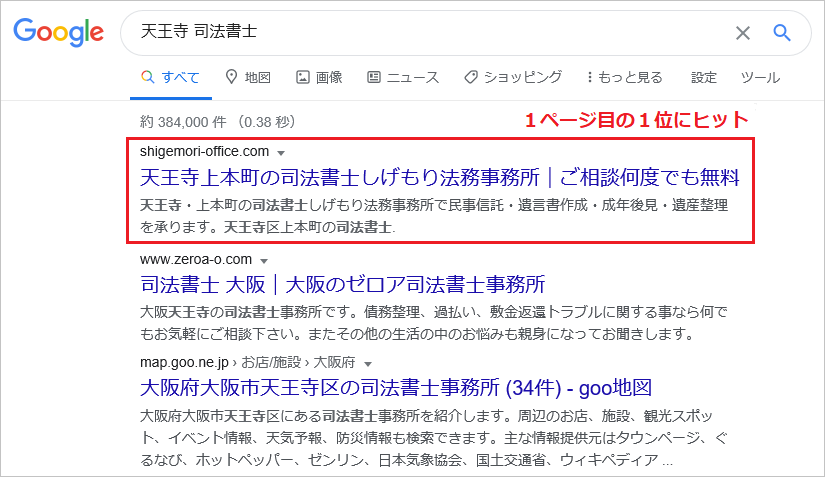
Task: Switch to the 地図 tab
Action: point(248,77)
